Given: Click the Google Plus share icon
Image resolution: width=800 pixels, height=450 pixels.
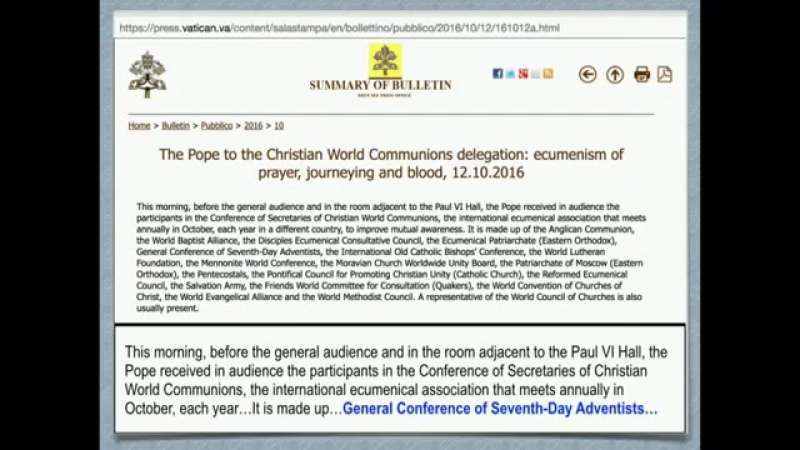Looking at the screenshot, I should [523, 73].
